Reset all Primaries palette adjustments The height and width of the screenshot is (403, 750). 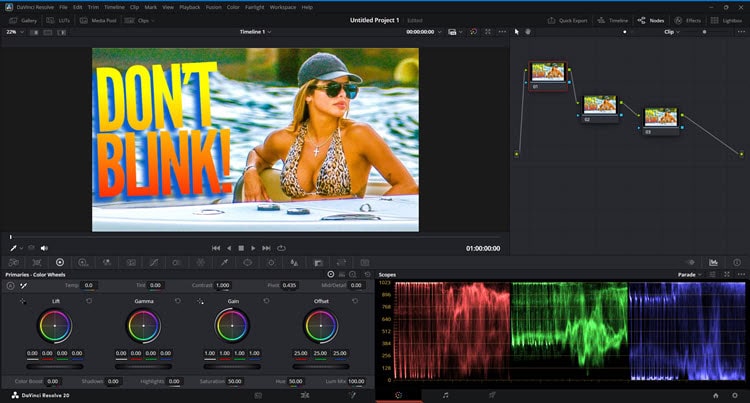[367, 274]
